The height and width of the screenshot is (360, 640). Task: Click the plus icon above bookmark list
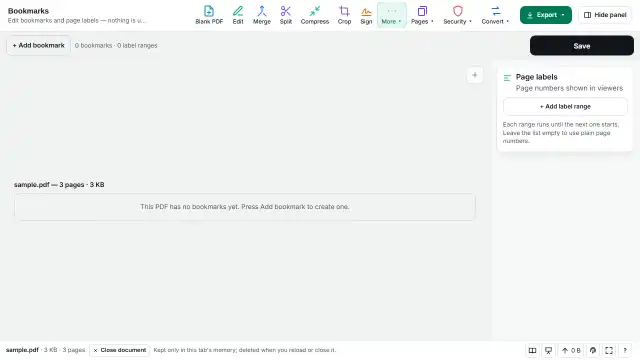pyautogui.click(x=474, y=75)
